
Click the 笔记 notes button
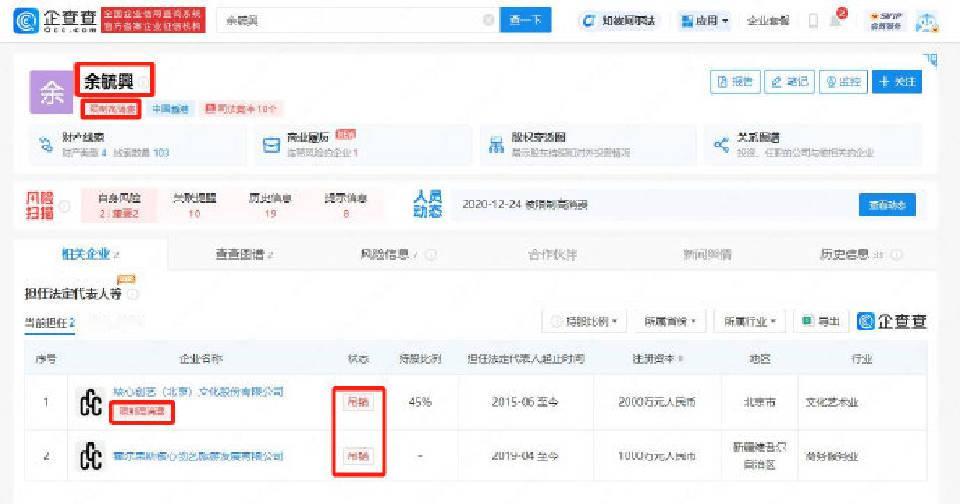click(789, 81)
